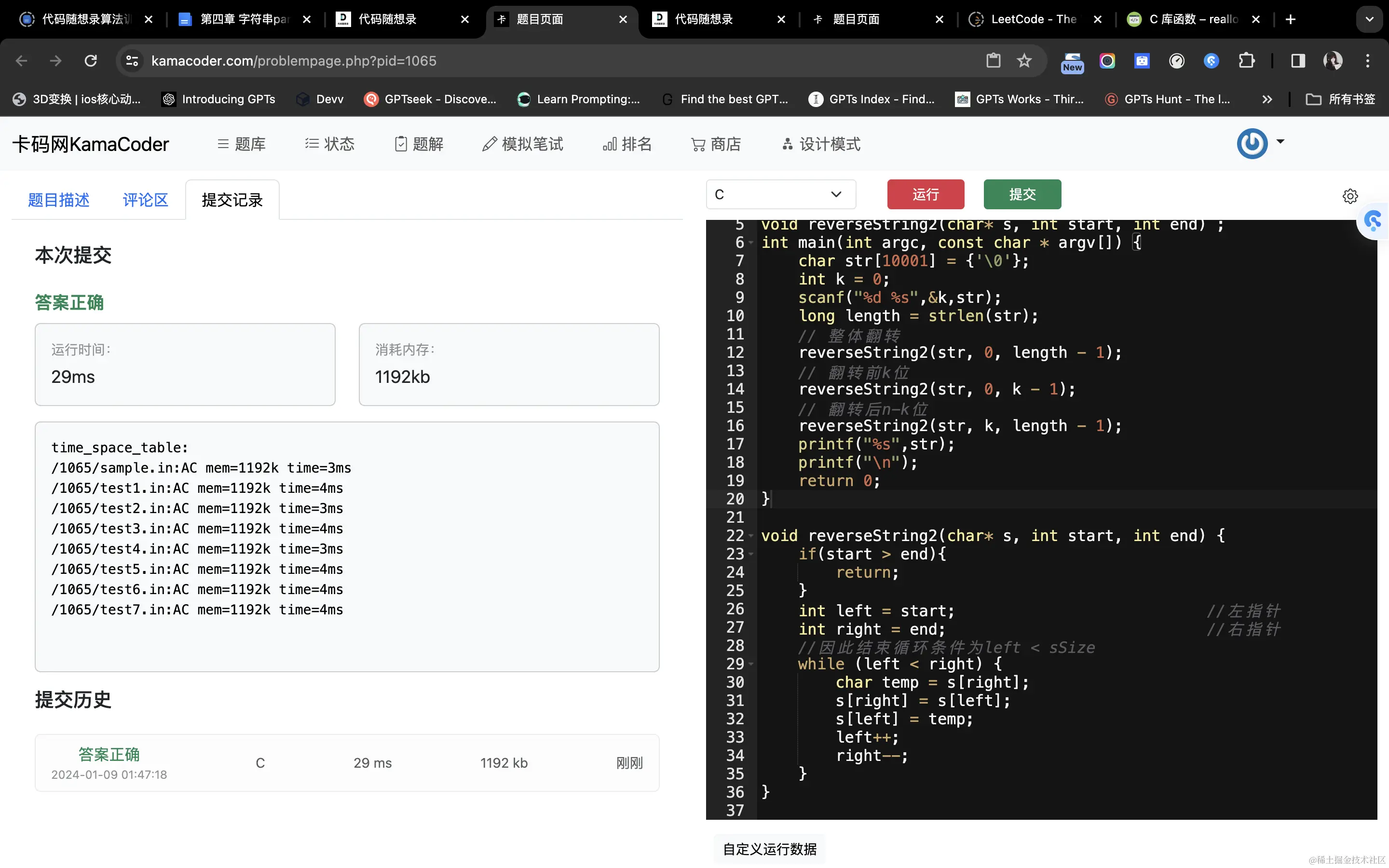The height and width of the screenshot is (868, 1389).
Task: Reload the page with refresh icon
Action: (91, 61)
